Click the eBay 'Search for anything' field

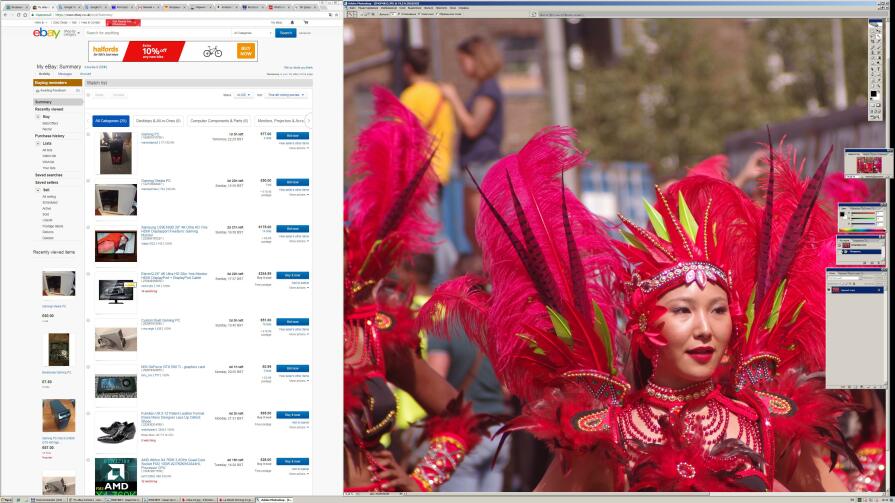[x=157, y=33]
